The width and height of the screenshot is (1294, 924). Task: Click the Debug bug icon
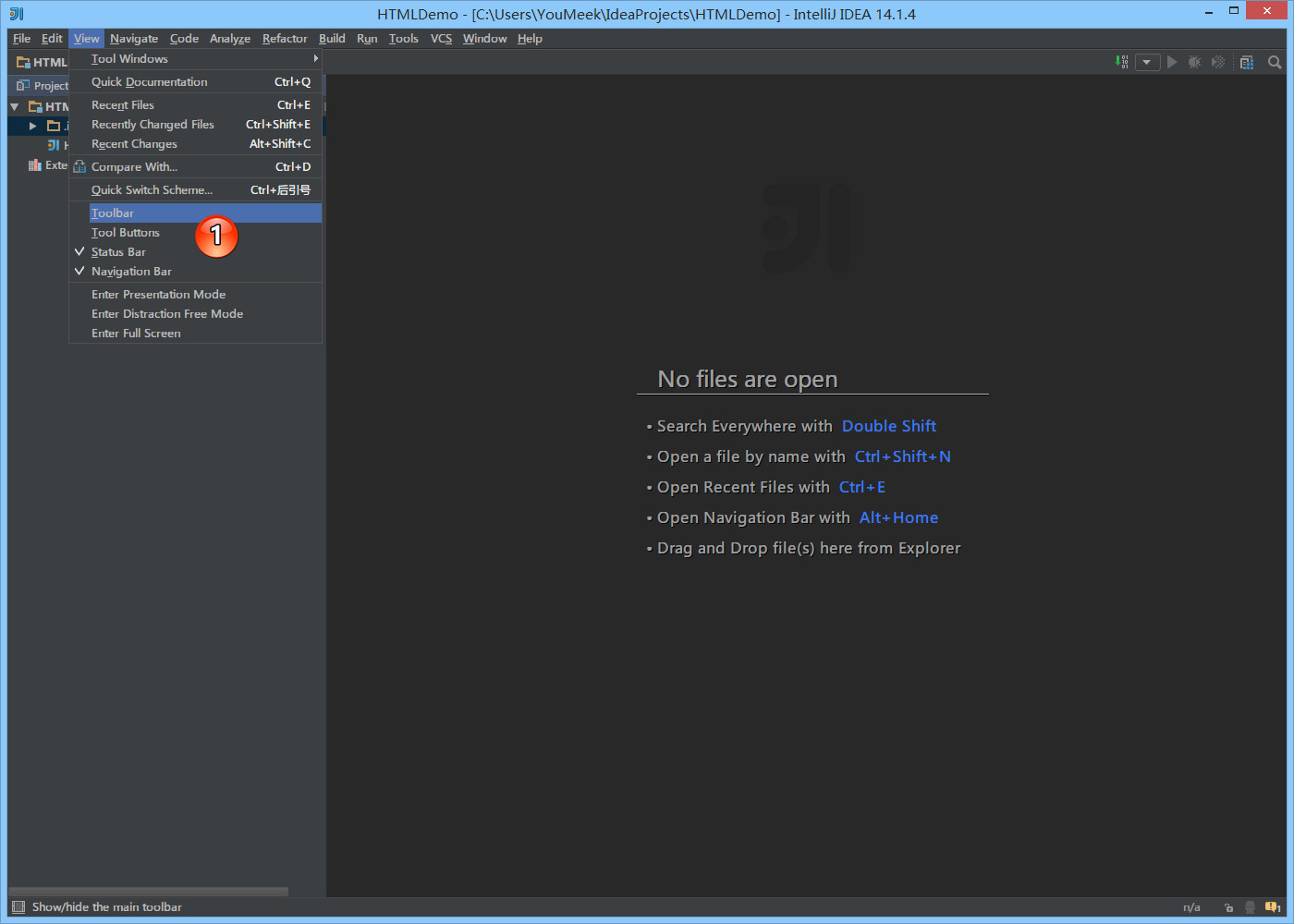point(1195,62)
